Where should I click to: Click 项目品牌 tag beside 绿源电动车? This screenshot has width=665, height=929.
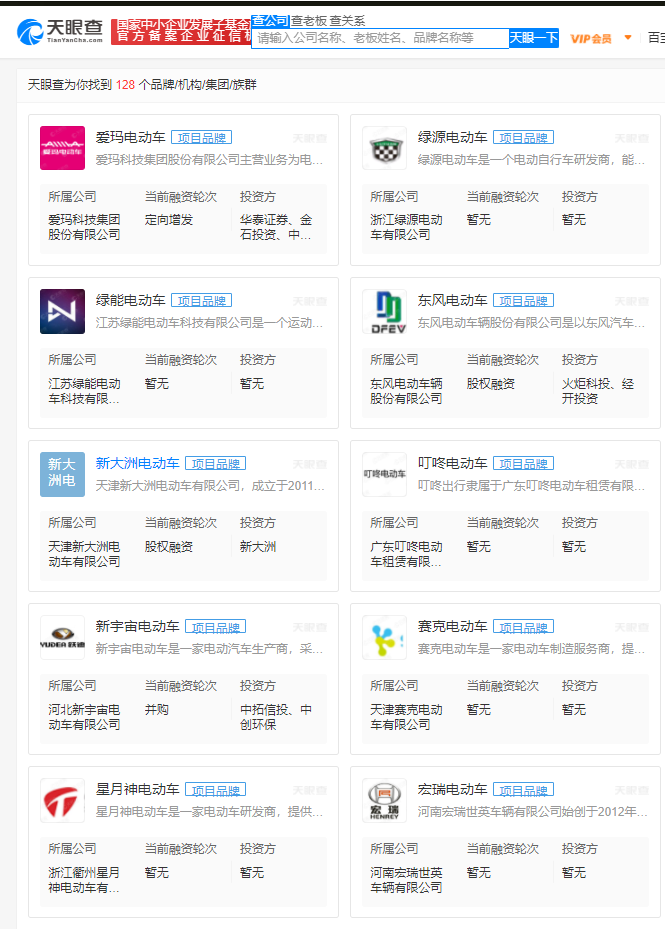523,137
